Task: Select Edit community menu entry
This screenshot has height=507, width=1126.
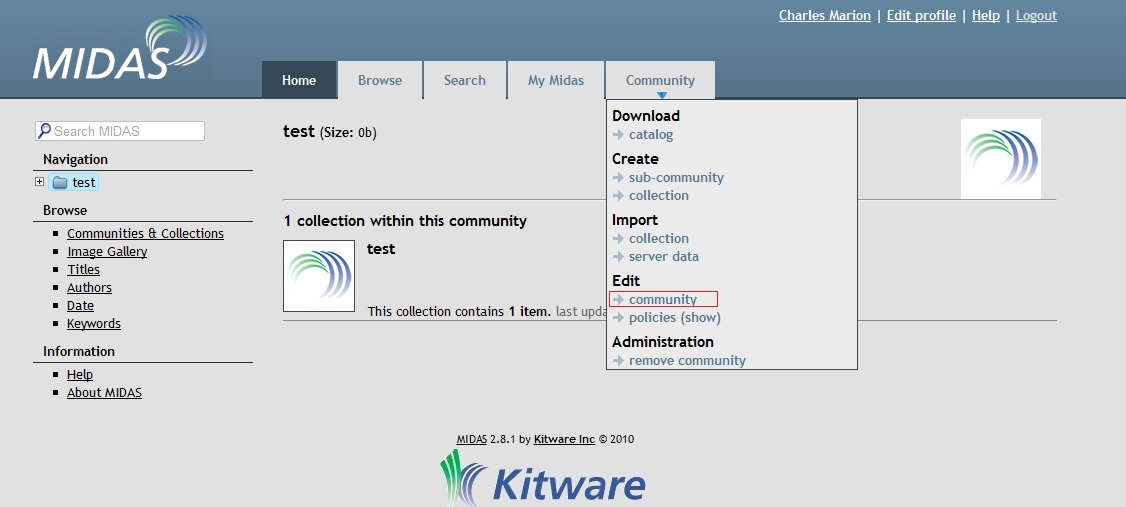Action: click(663, 300)
